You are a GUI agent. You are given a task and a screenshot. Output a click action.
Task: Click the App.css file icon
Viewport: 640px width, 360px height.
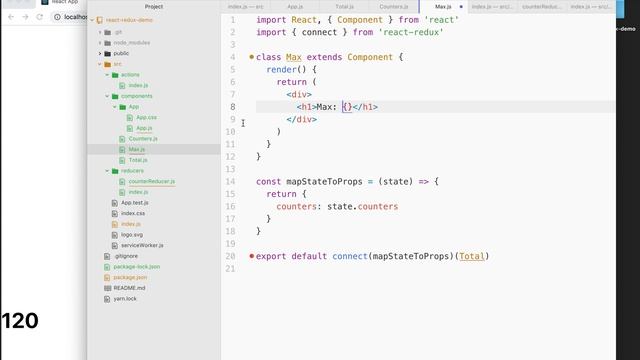130,118
